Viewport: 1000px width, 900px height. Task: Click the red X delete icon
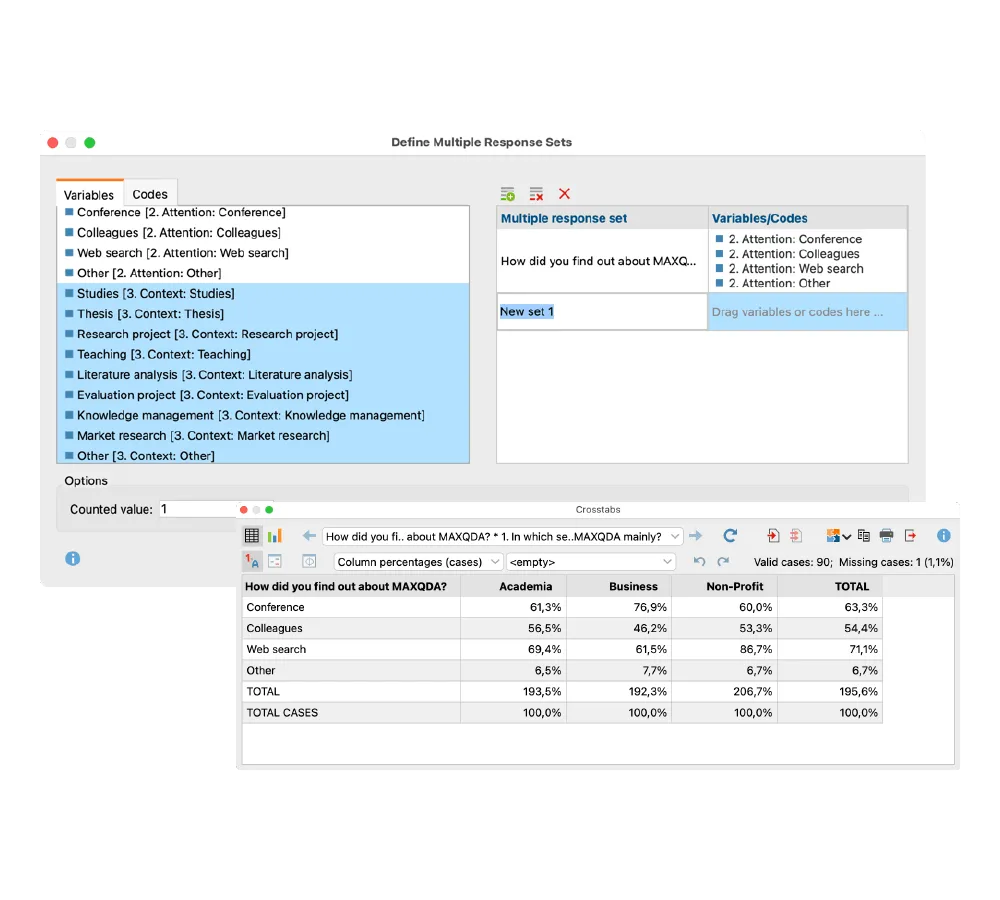pos(564,194)
